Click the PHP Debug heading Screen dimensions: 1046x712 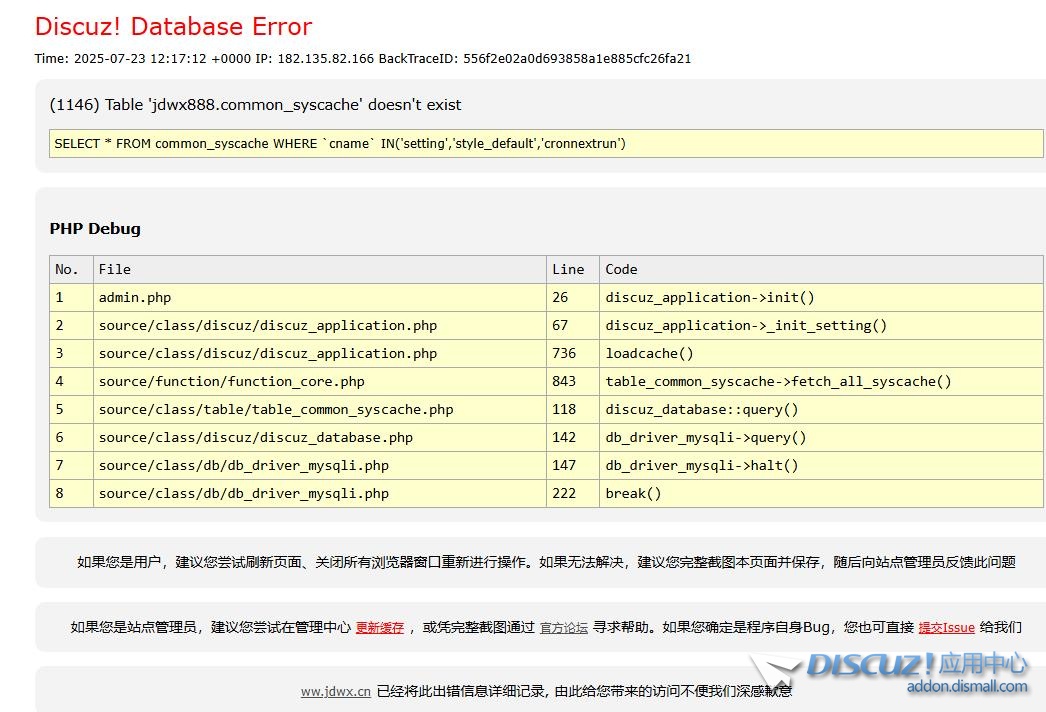click(x=95, y=229)
